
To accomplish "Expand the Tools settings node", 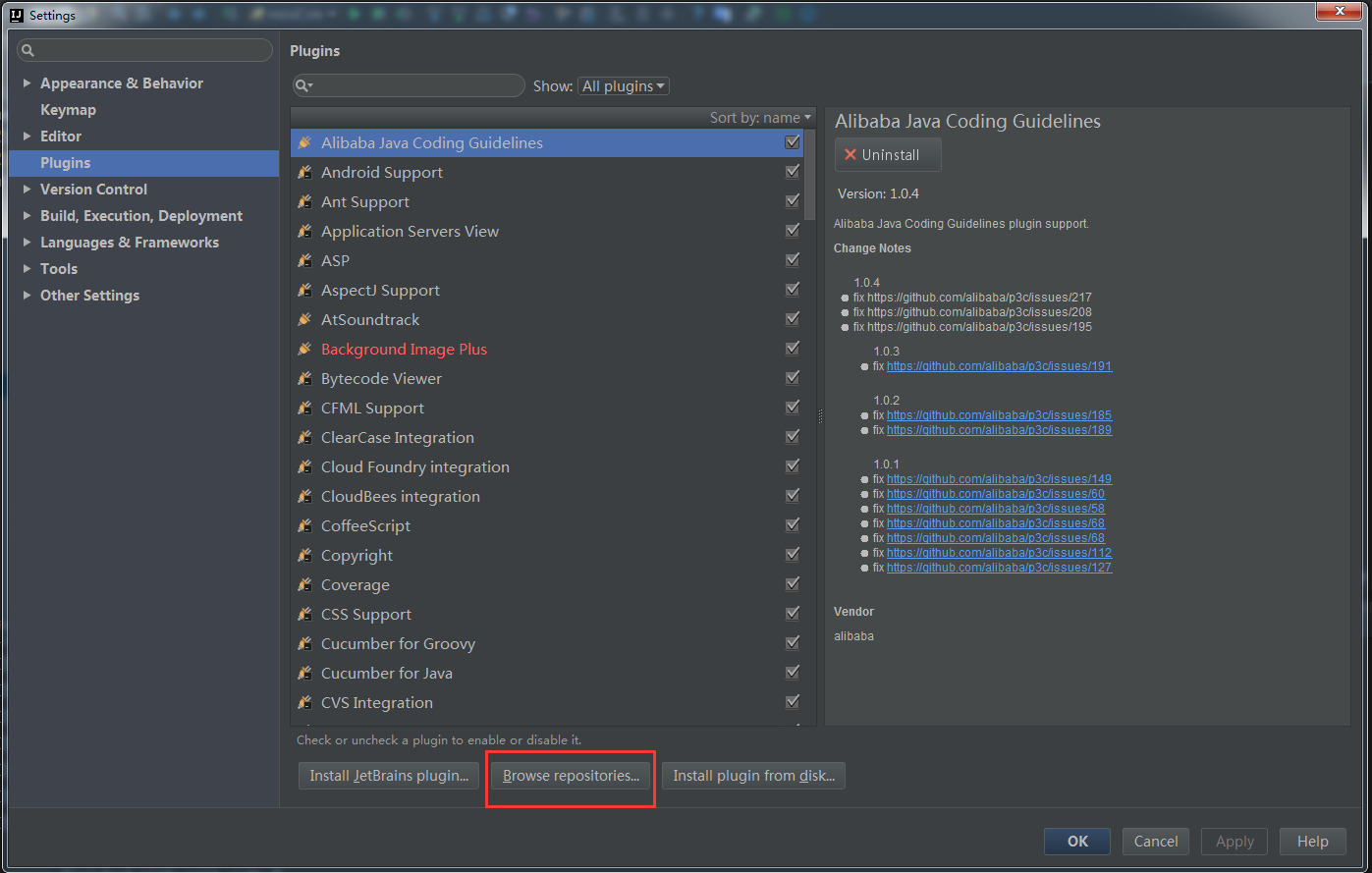I will (27, 269).
